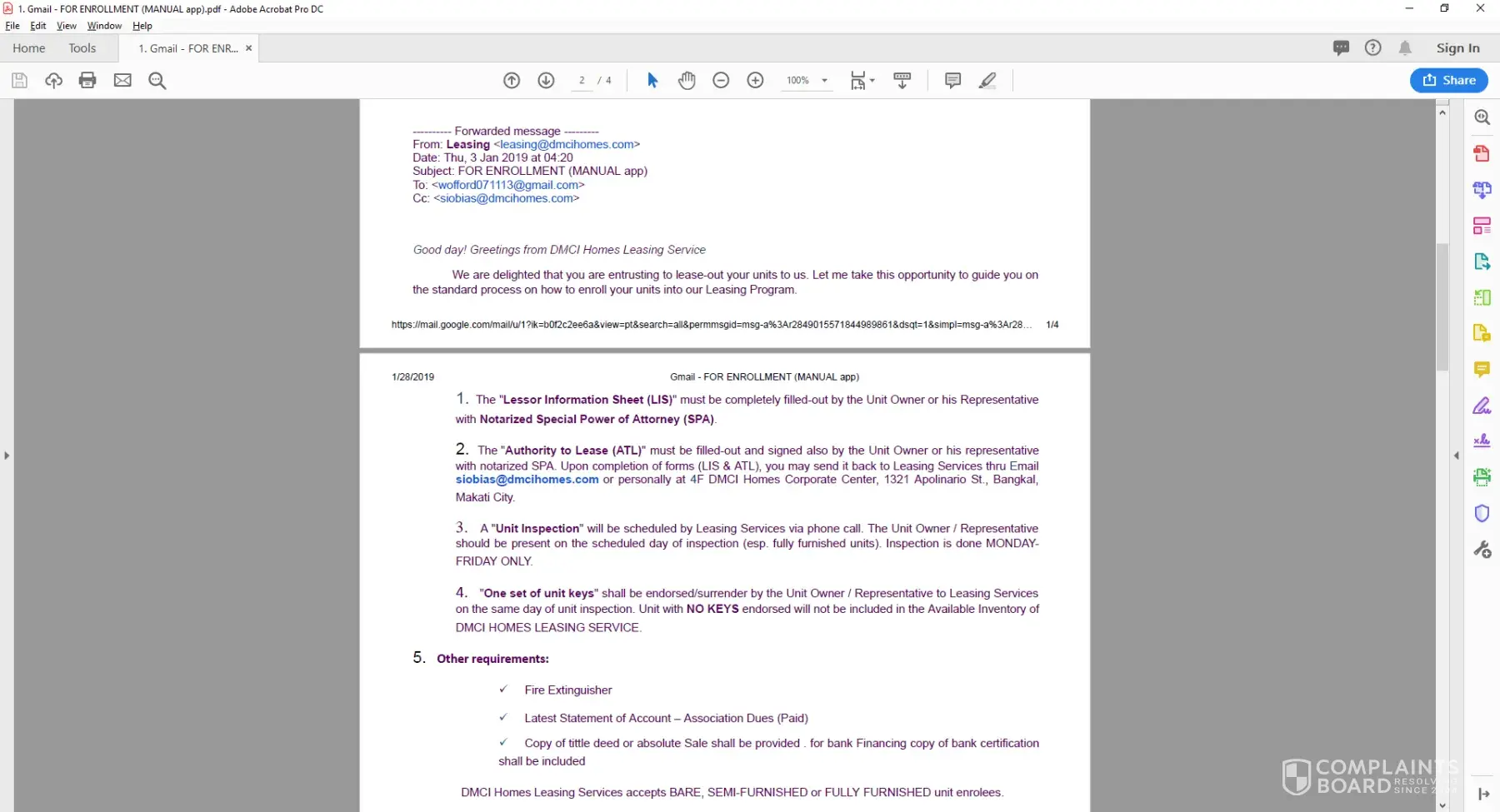Open the green Scan & OCR tool
1500x812 pixels.
(x=1482, y=477)
